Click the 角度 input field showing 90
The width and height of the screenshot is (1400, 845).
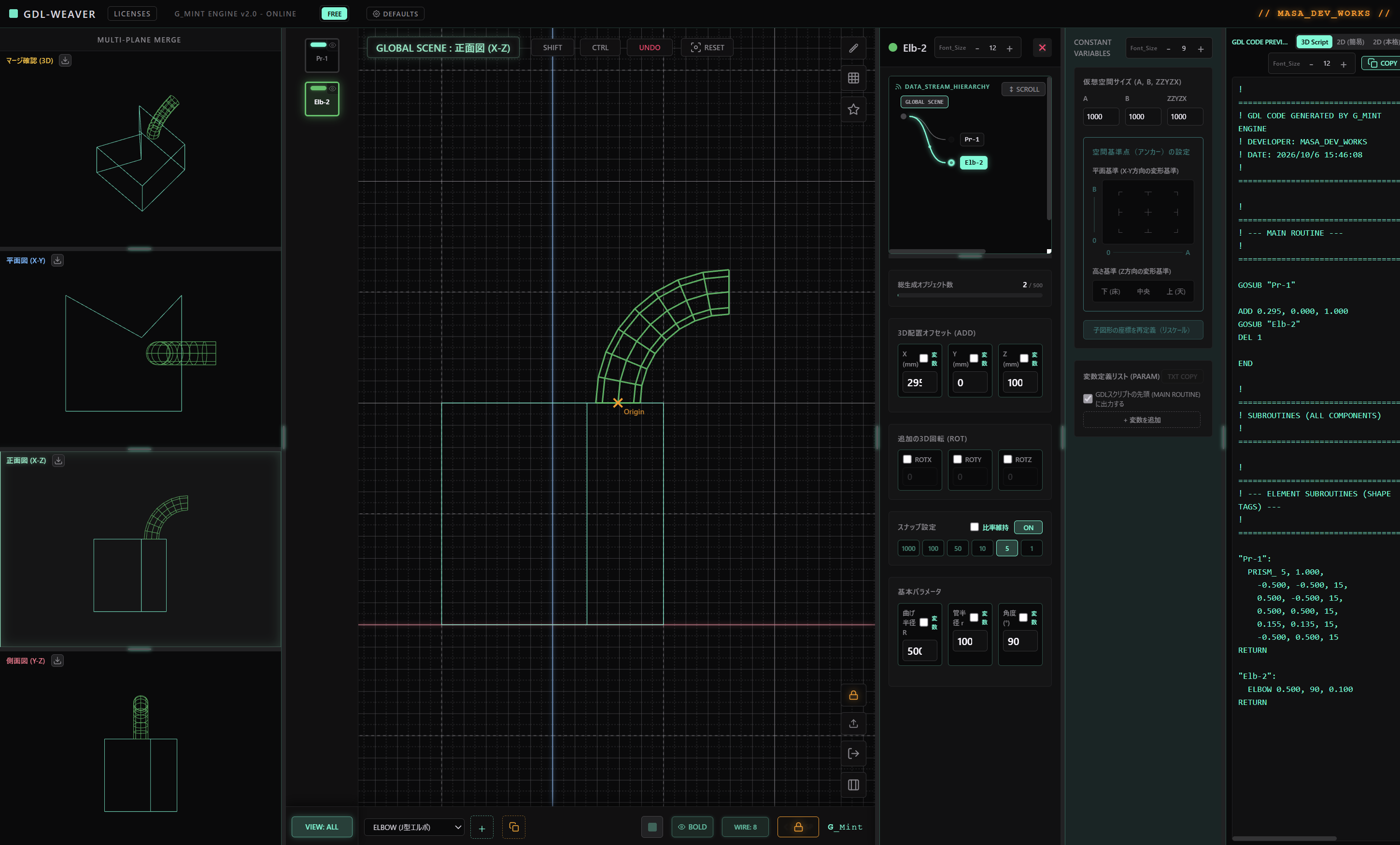(1020, 641)
